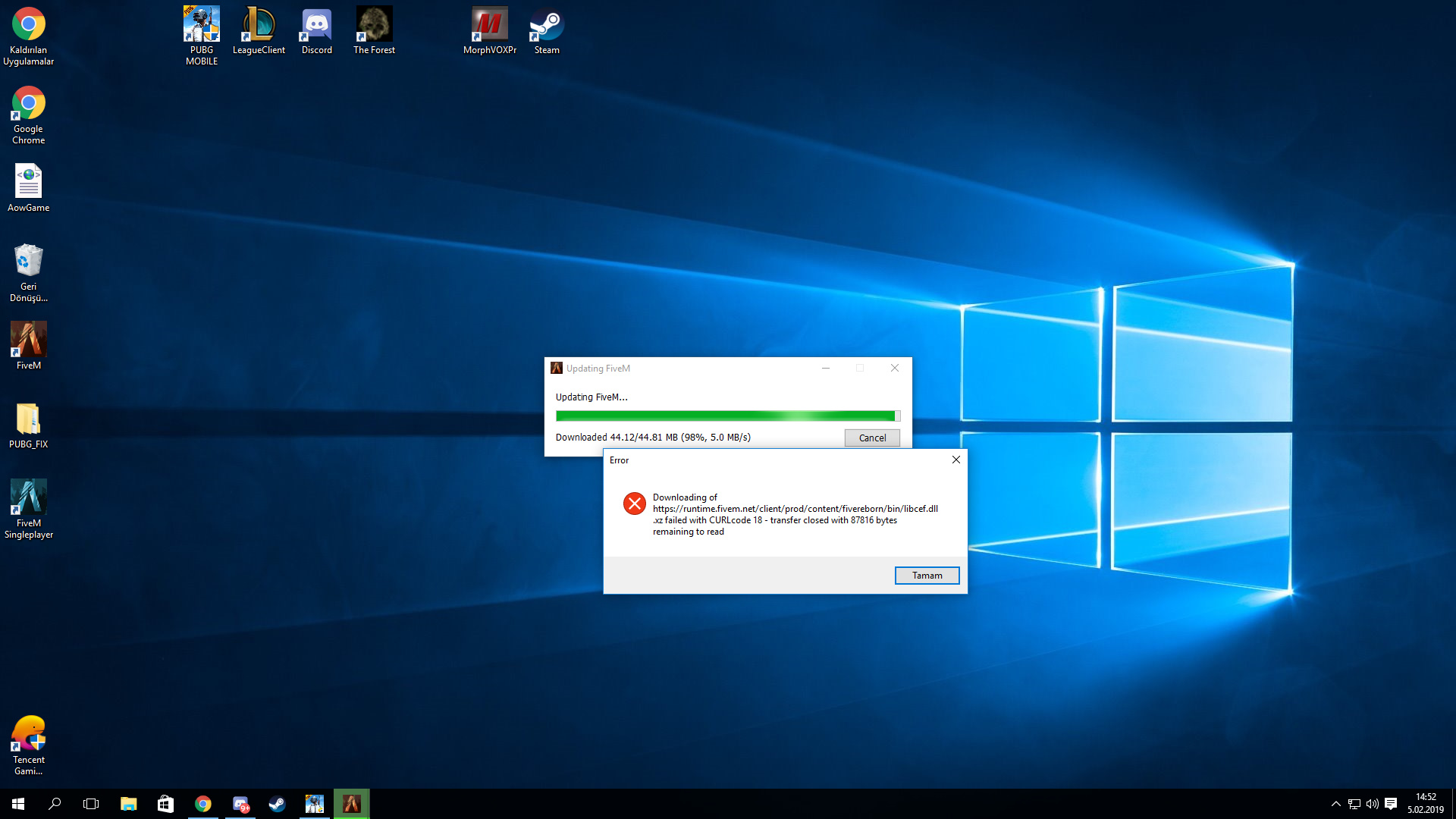Open taskbar Search magnifier

(x=55, y=804)
